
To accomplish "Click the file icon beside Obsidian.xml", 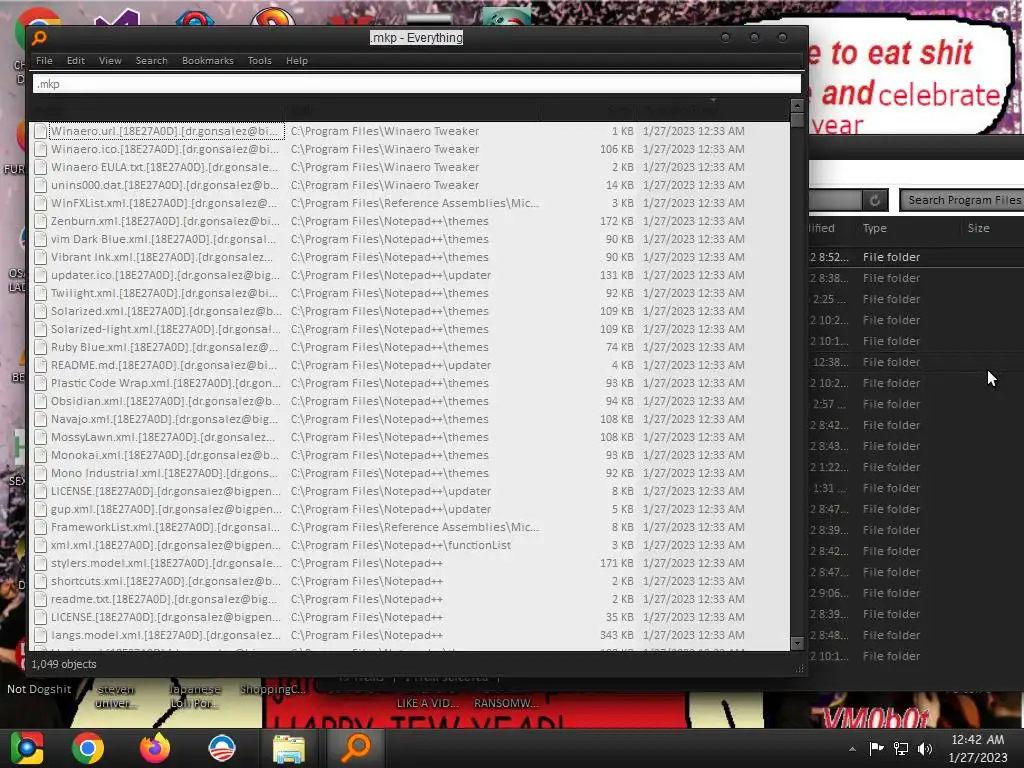I will tap(40, 401).
